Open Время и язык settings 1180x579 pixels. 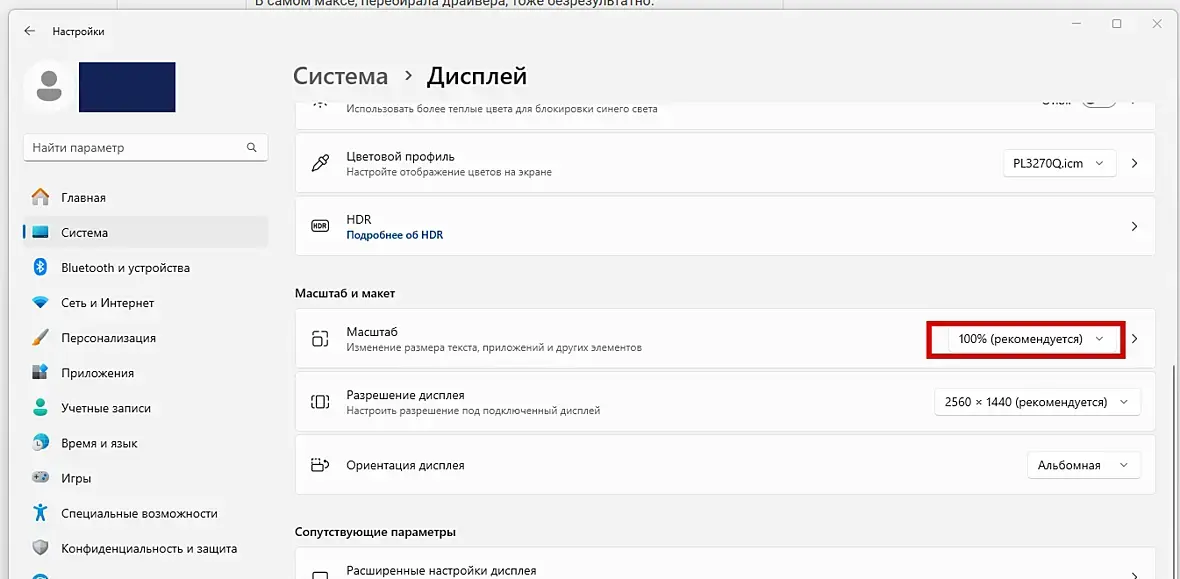[x=98, y=443]
